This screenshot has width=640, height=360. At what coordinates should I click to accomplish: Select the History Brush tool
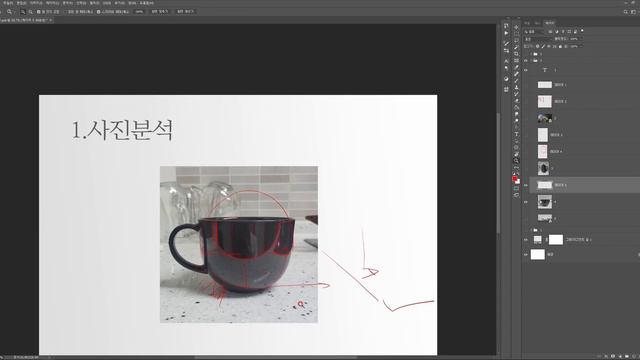516,94
